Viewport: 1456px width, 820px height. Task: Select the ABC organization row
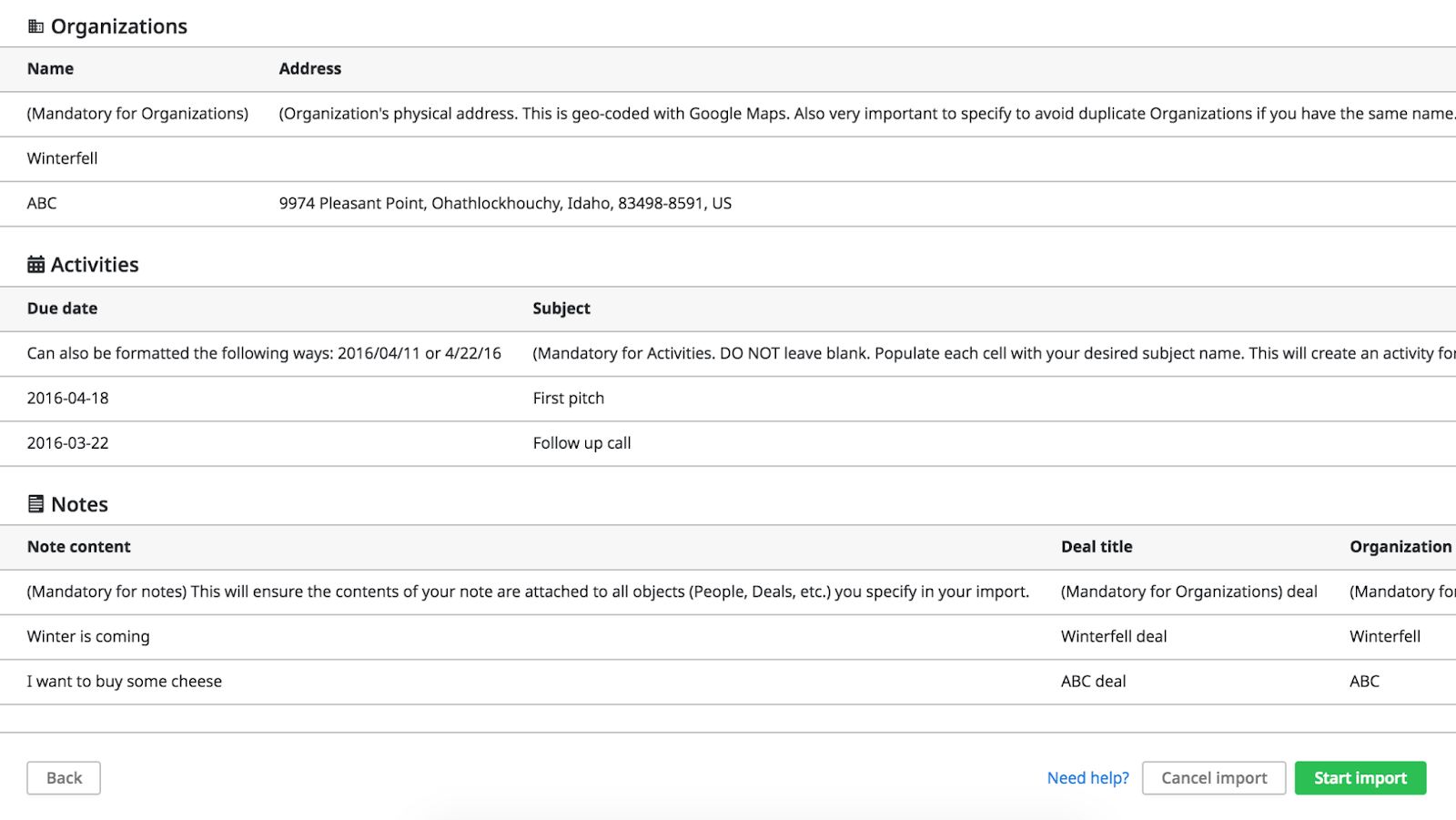coord(42,203)
